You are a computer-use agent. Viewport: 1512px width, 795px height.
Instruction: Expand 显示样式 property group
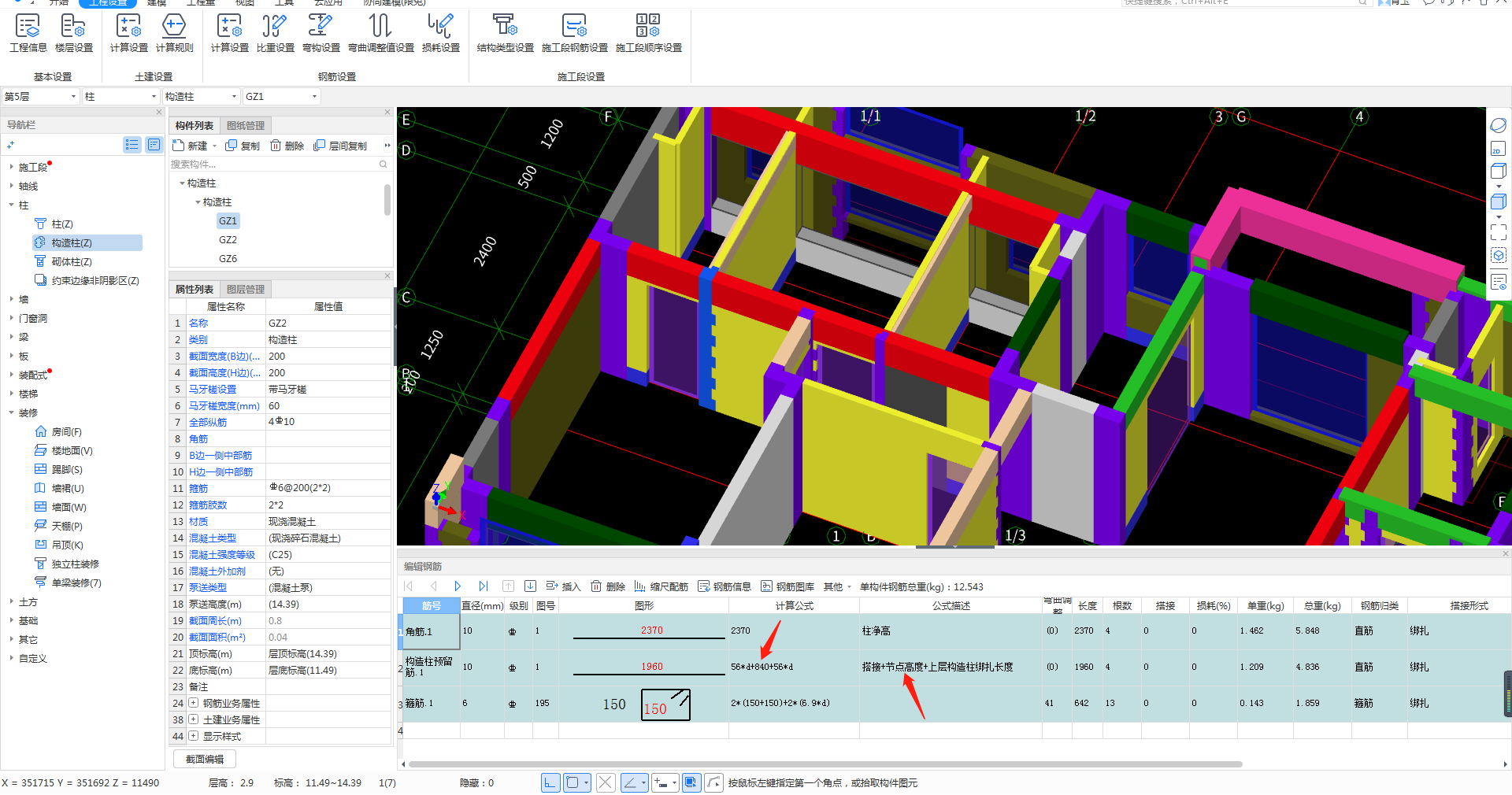point(193,736)
